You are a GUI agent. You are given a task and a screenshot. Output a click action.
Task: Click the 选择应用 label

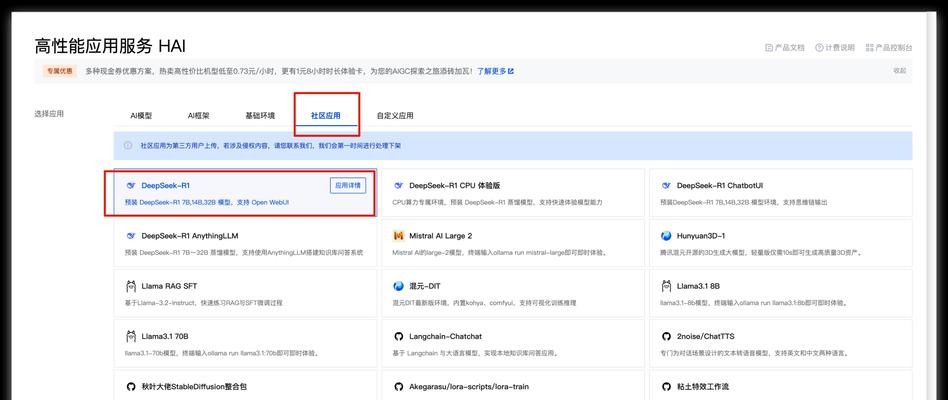pyautogui.click(x=49, y=114)
